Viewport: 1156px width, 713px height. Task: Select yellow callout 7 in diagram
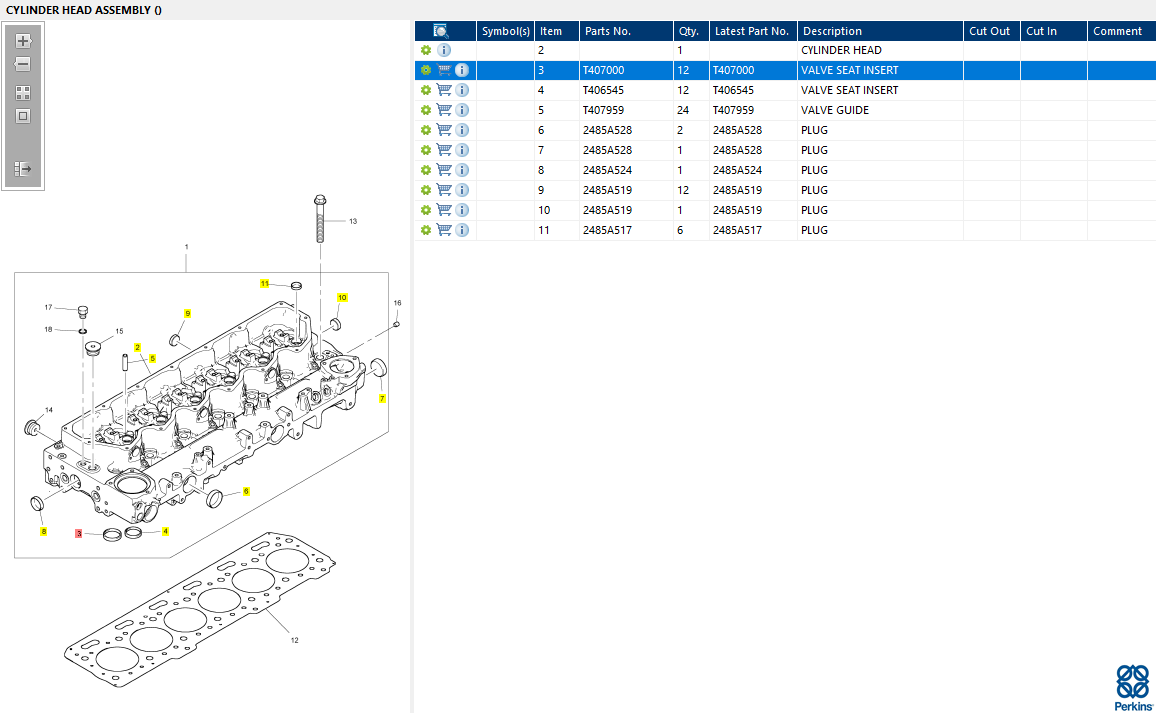(x=382, y=398)
